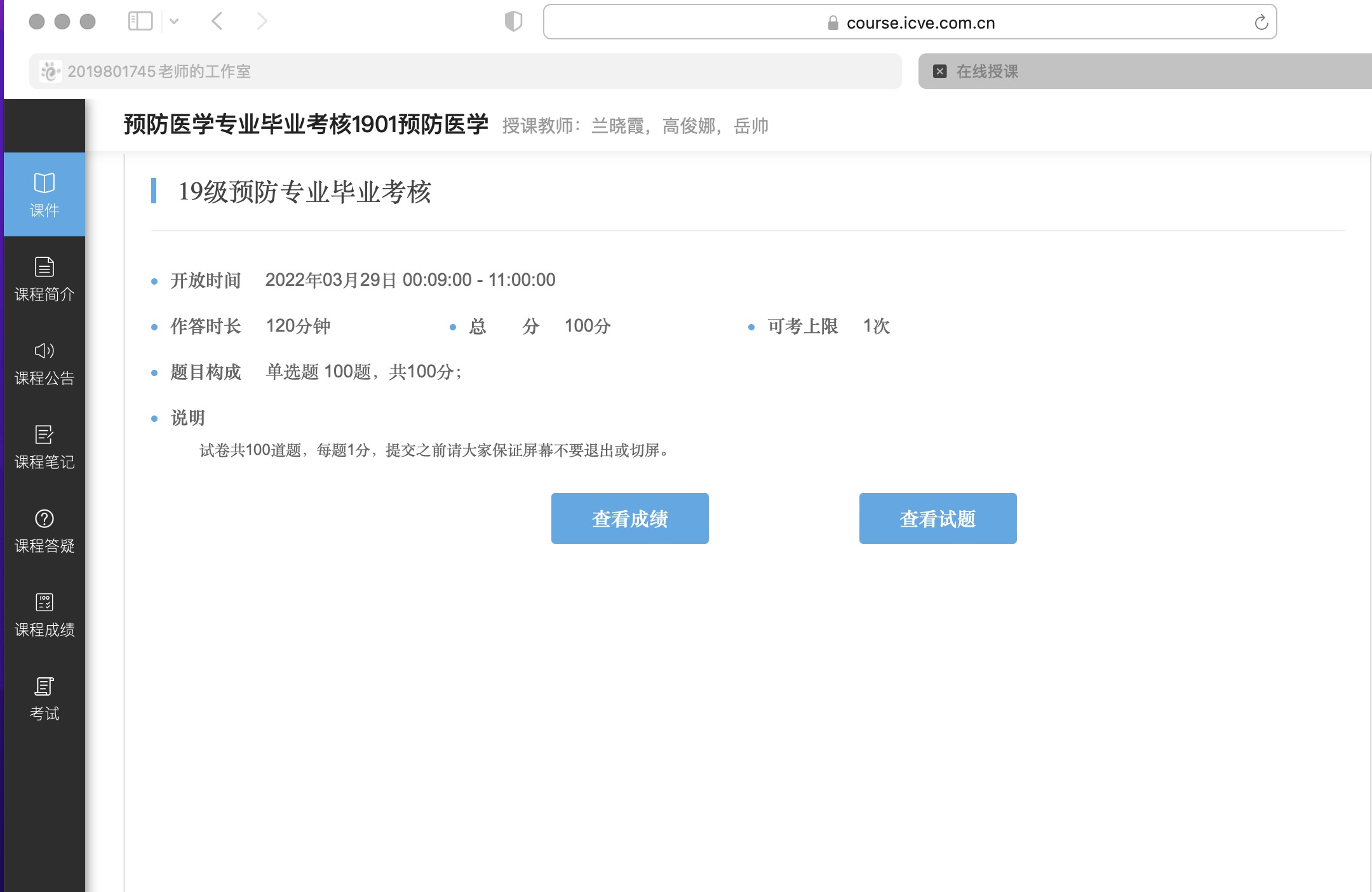Go back with the browser back arrow

(x=217, y=22)
